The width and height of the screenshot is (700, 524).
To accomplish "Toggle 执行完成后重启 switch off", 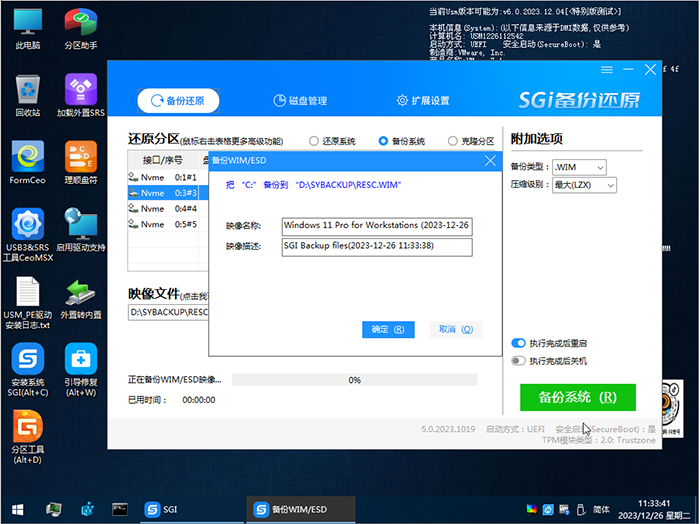I will click(x=518, y=343).
